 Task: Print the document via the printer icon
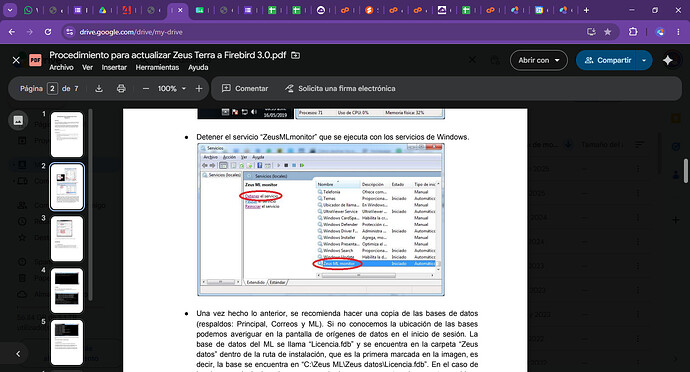click(x=121, y=88)
